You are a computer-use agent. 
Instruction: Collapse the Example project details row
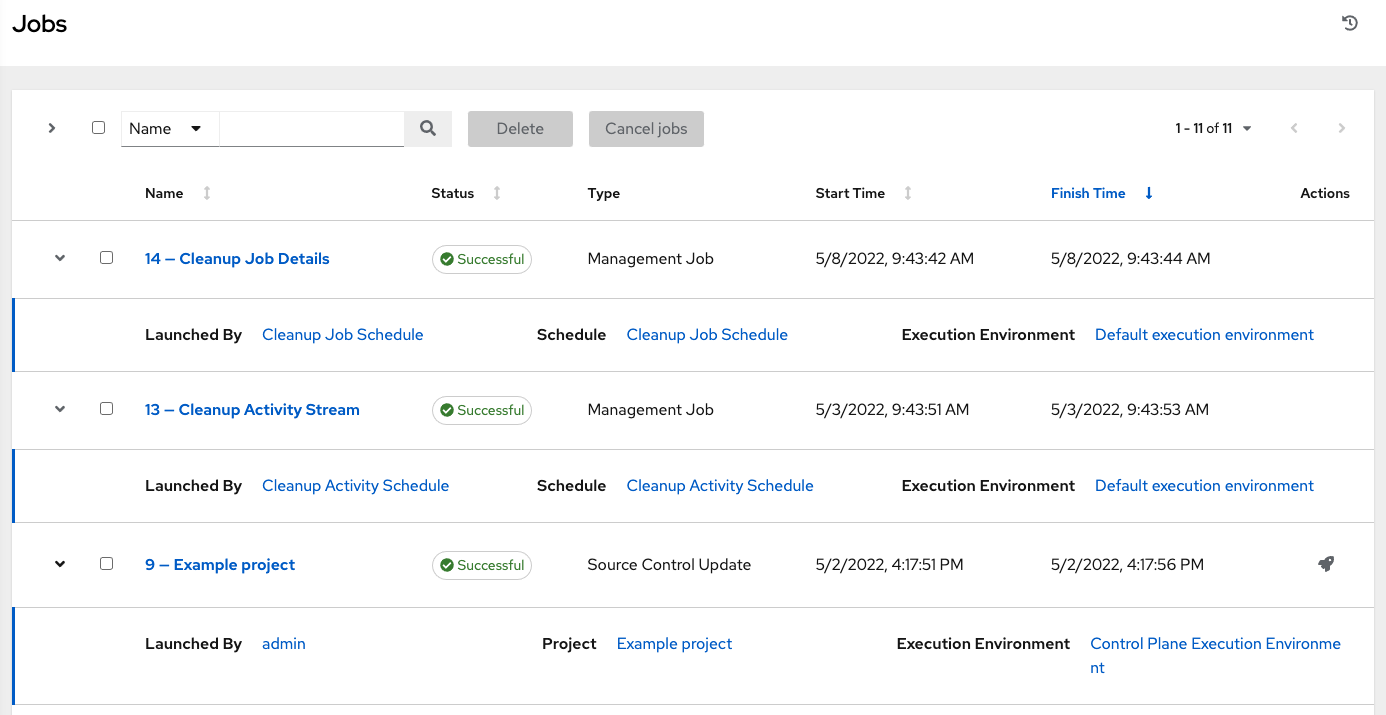click(x=59, y=564)
